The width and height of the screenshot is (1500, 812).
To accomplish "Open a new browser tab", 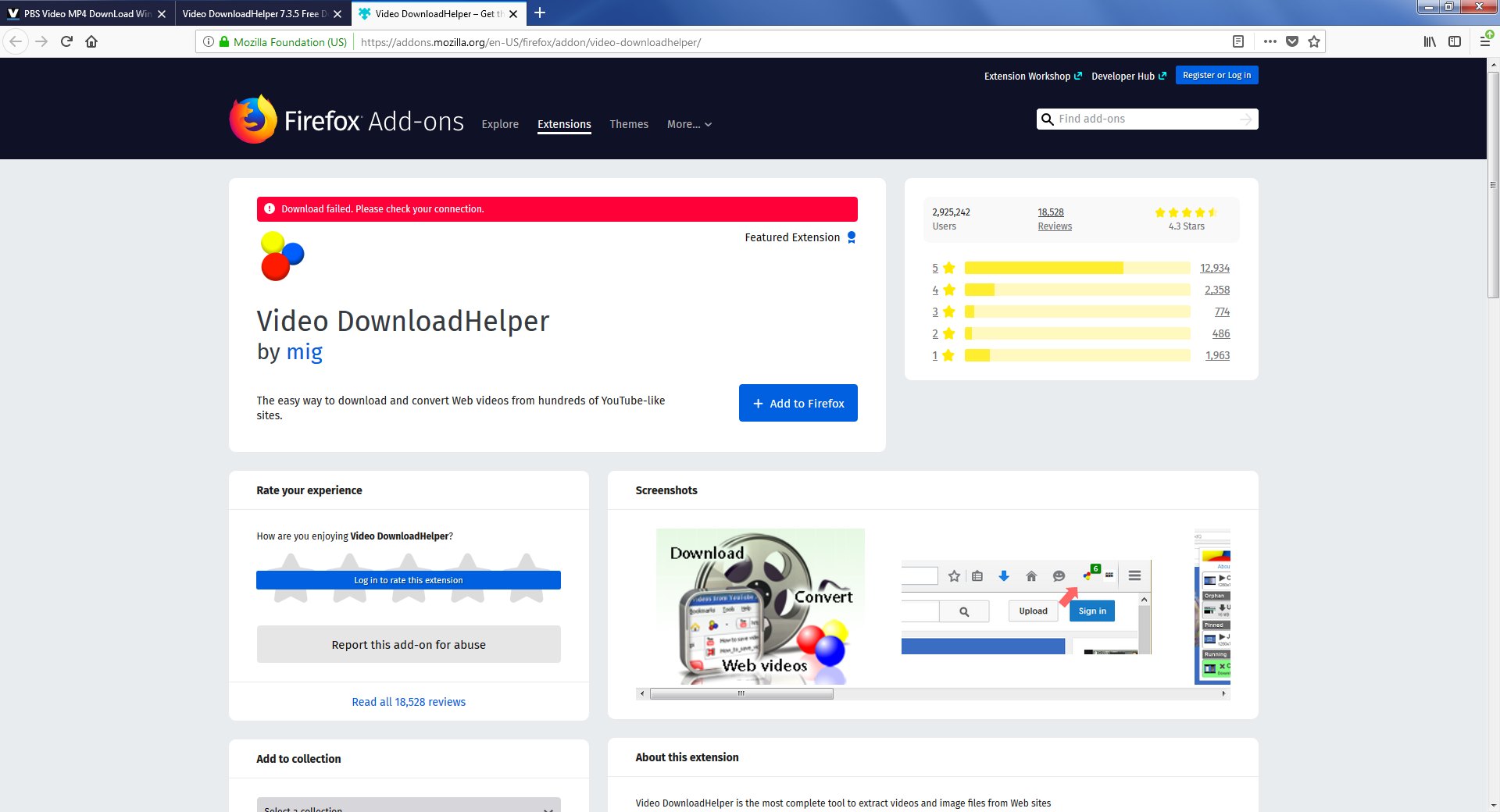I will [x=540, y=13].
